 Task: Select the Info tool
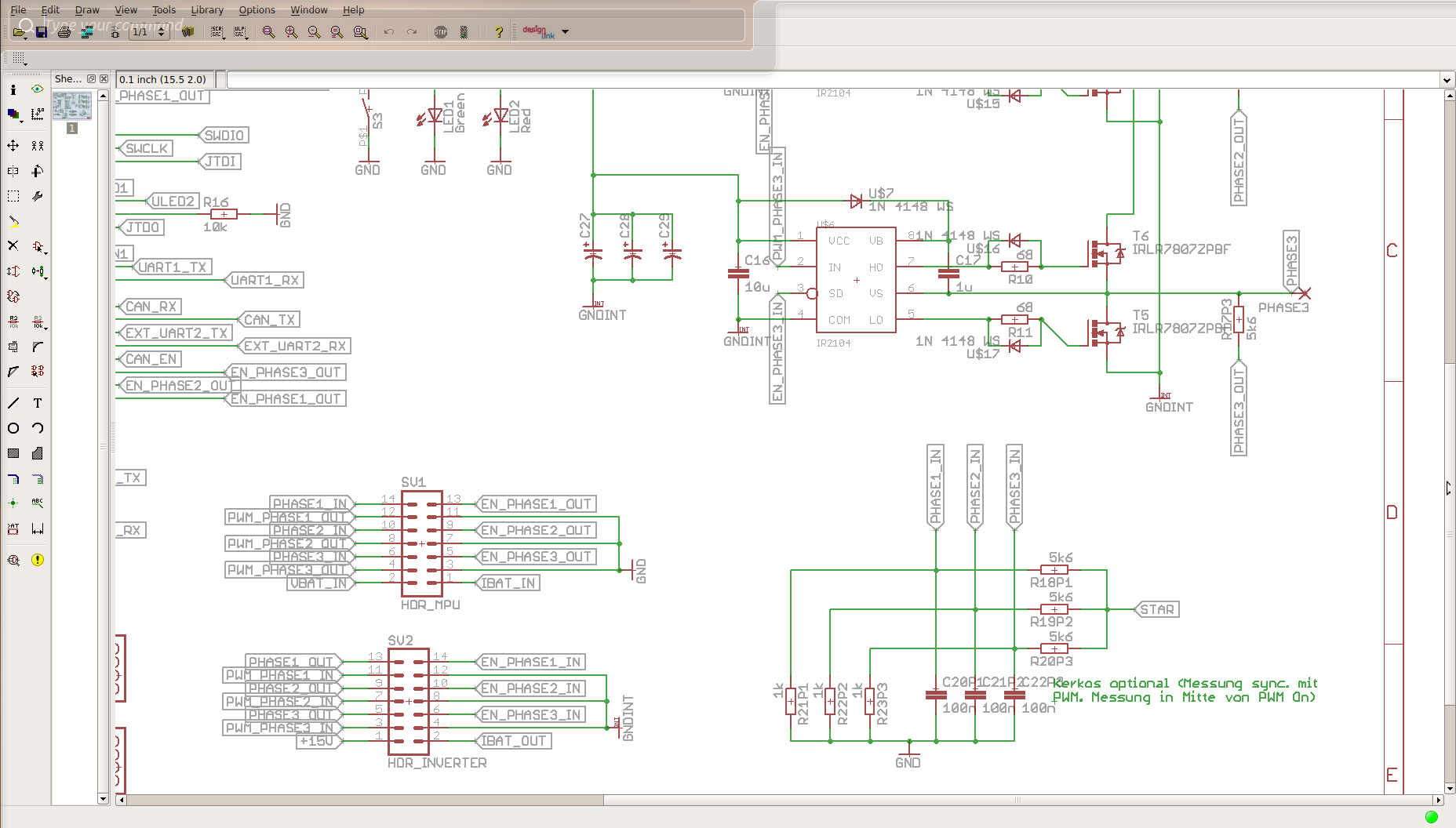(x=13, y=89)
